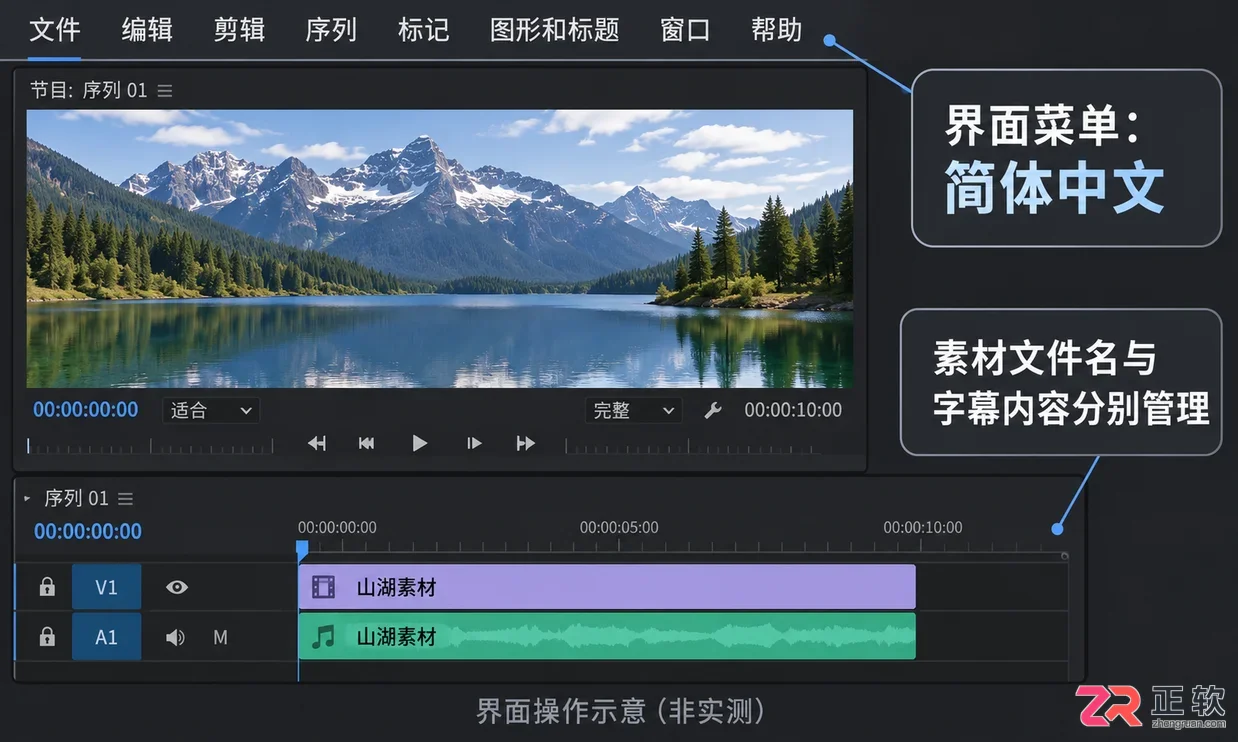The height and width of the screenshot is (742, 1238).
Task: Select the A1 track target
Action: click(x=106, y=636)
